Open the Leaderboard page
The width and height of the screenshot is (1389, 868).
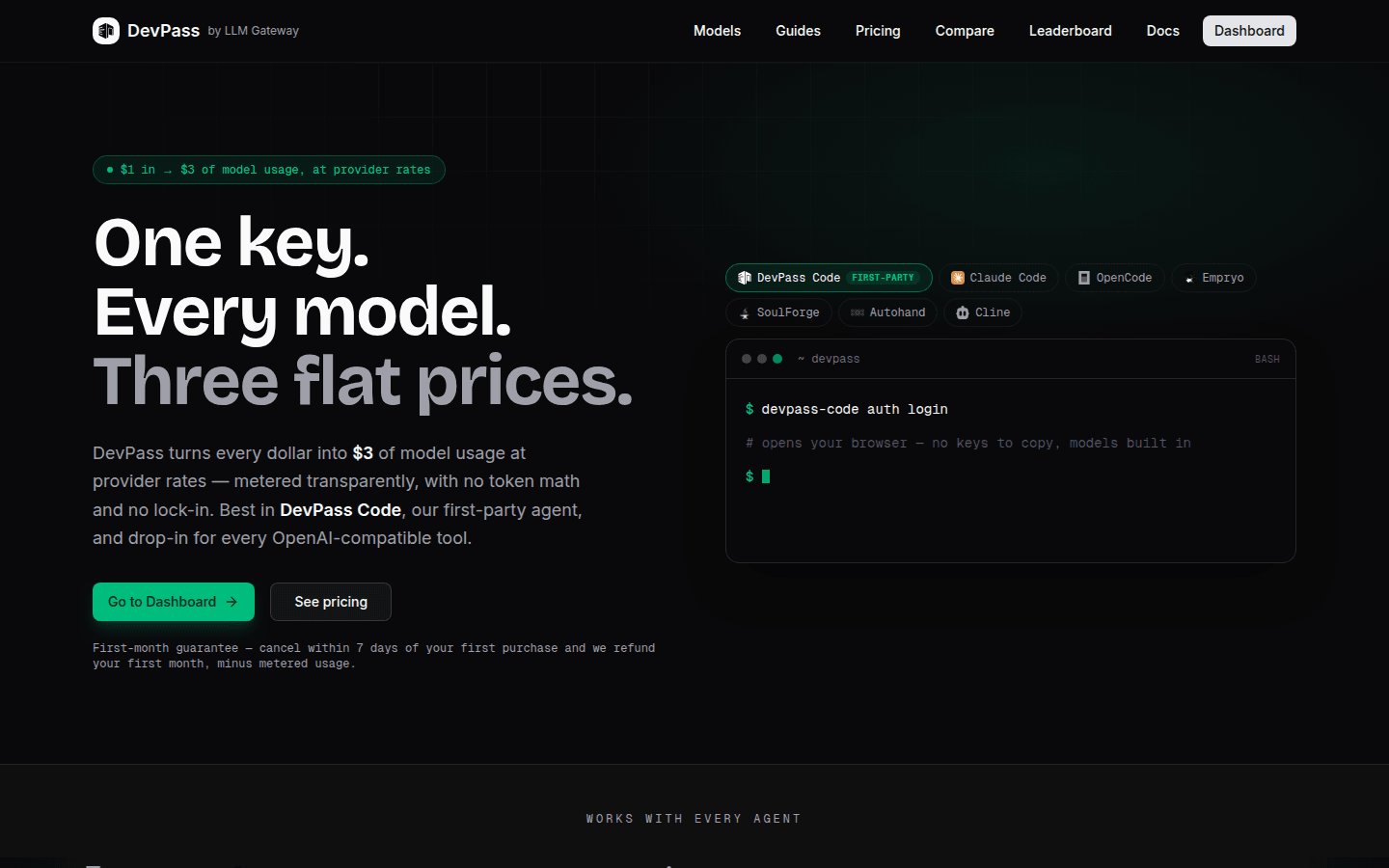tap(1070, 31)
